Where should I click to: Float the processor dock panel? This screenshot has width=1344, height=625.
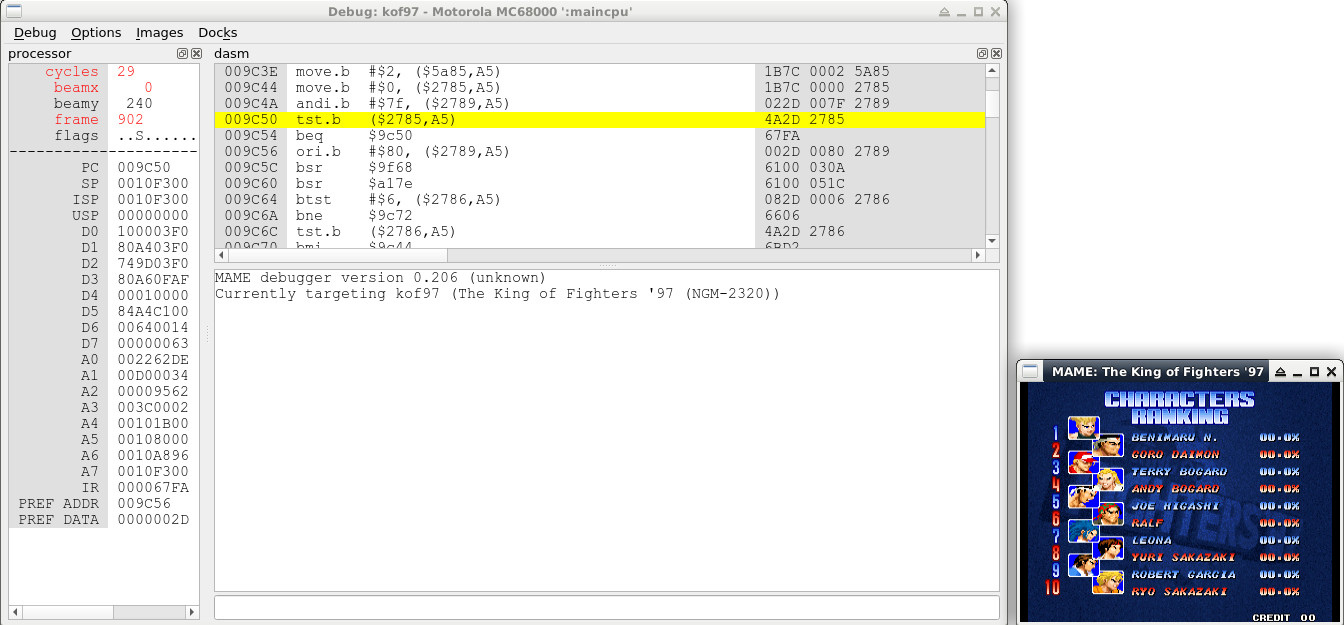click(x=183, y=53)
